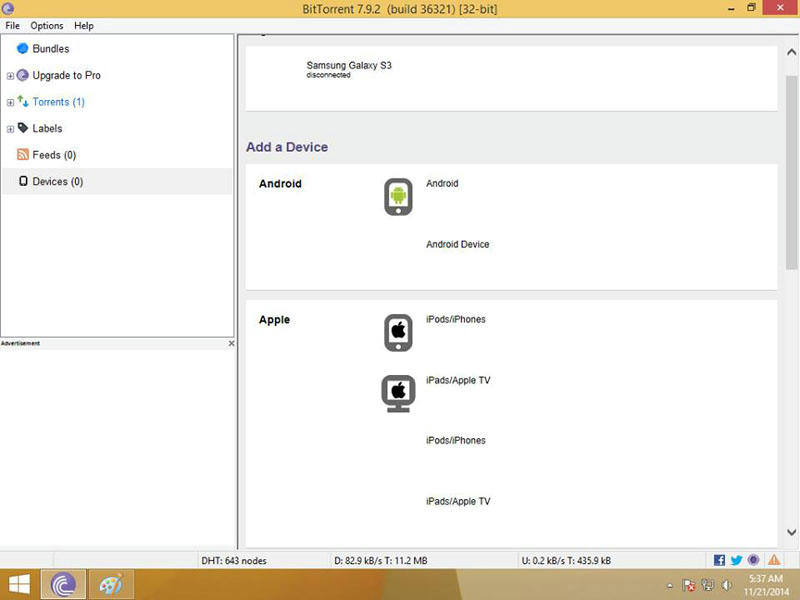
Task: Click the volume speaker tray icon
Action: [727, 585]
